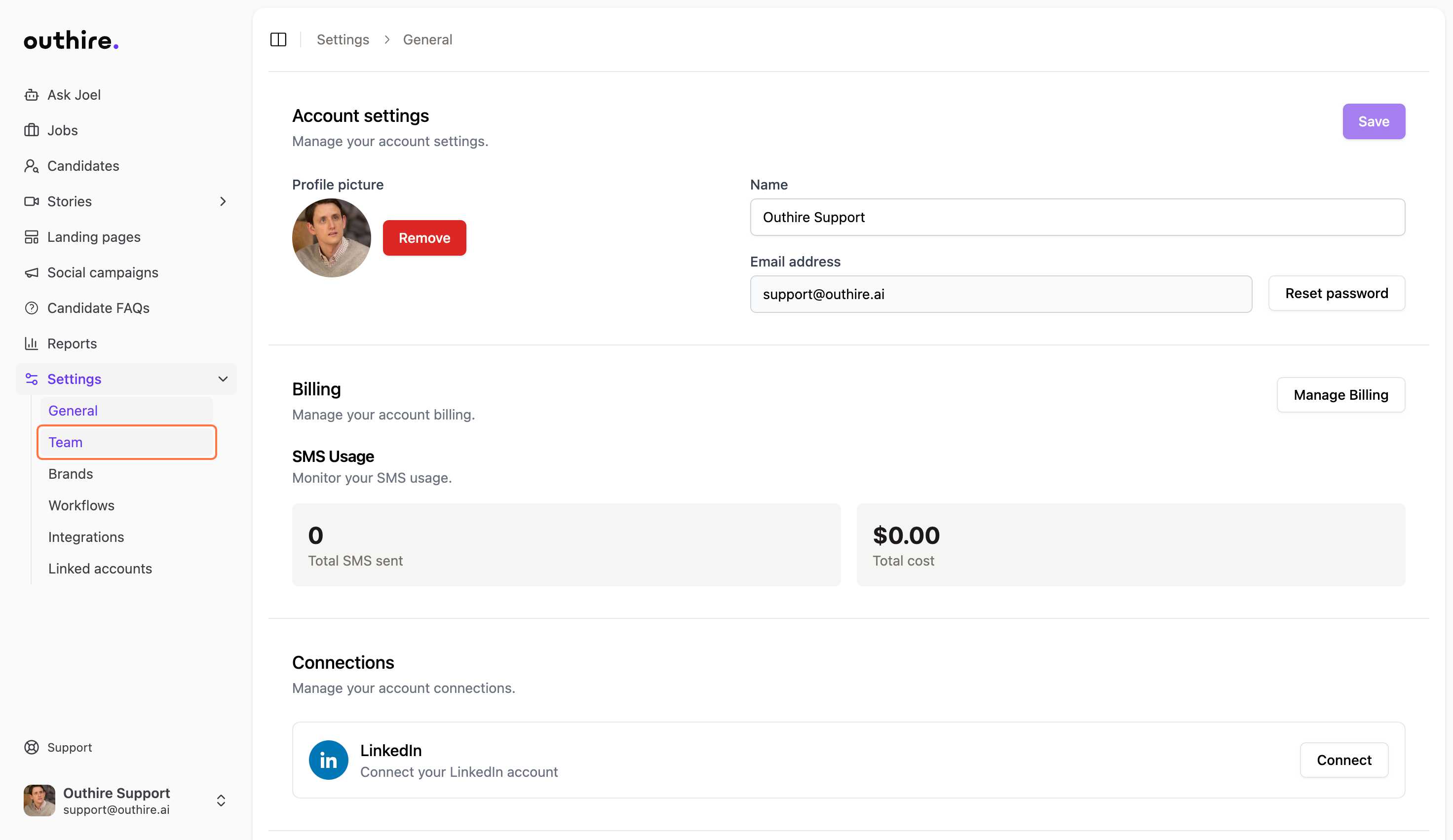Click the Support lifebuoy icon
The image size is (1453, 840).
coord(31,747)
